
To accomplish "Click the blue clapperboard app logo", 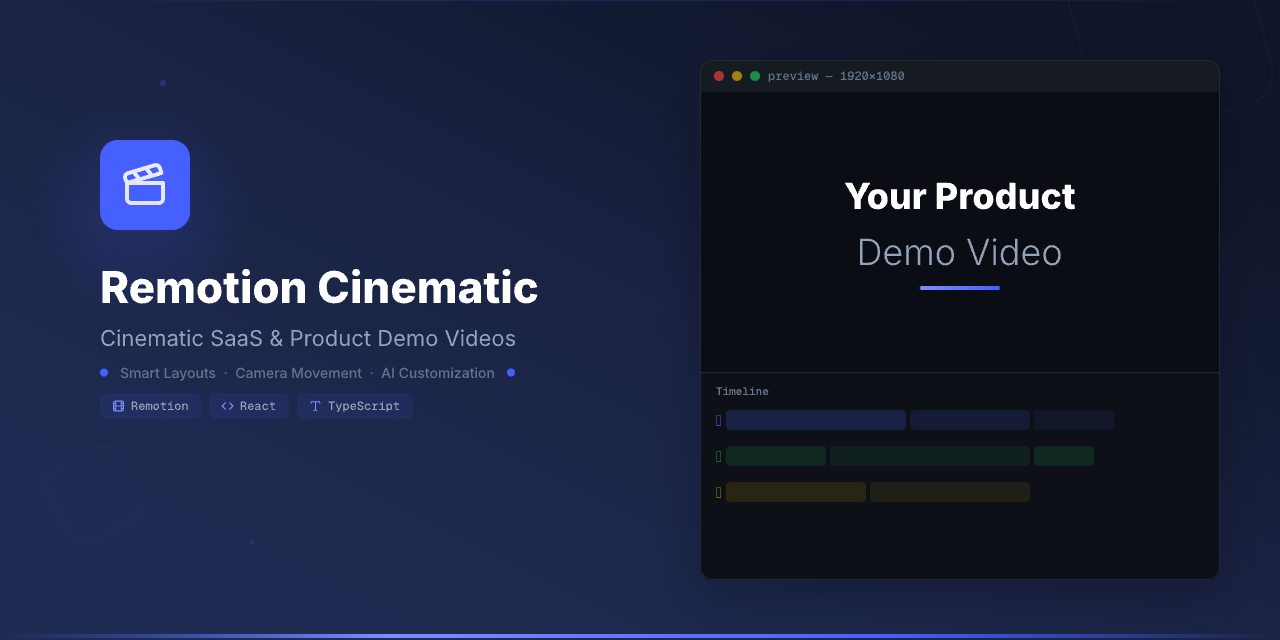I will [145, 185].
